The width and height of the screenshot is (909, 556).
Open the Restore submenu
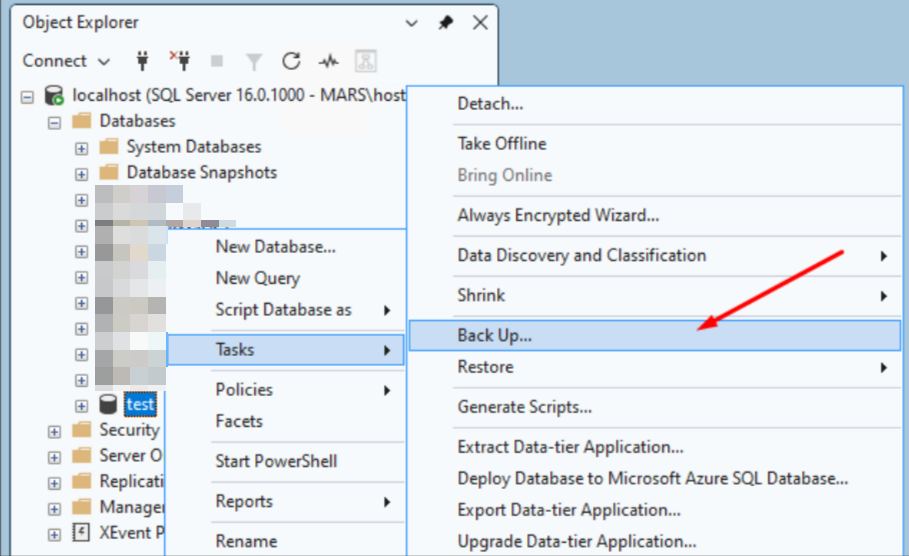485,367
